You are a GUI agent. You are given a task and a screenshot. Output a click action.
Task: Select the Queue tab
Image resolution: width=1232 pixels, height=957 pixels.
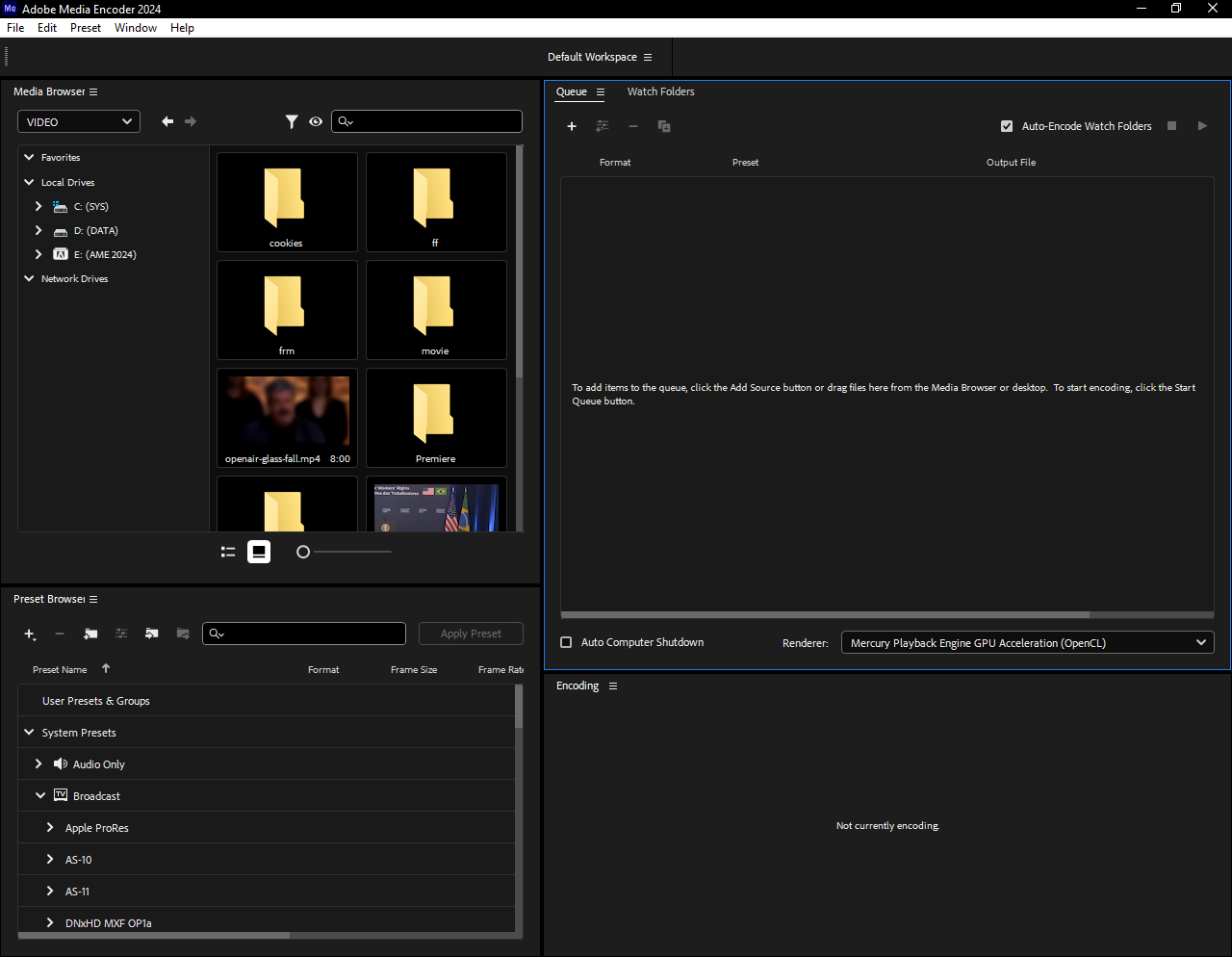(x=572, y=91)
